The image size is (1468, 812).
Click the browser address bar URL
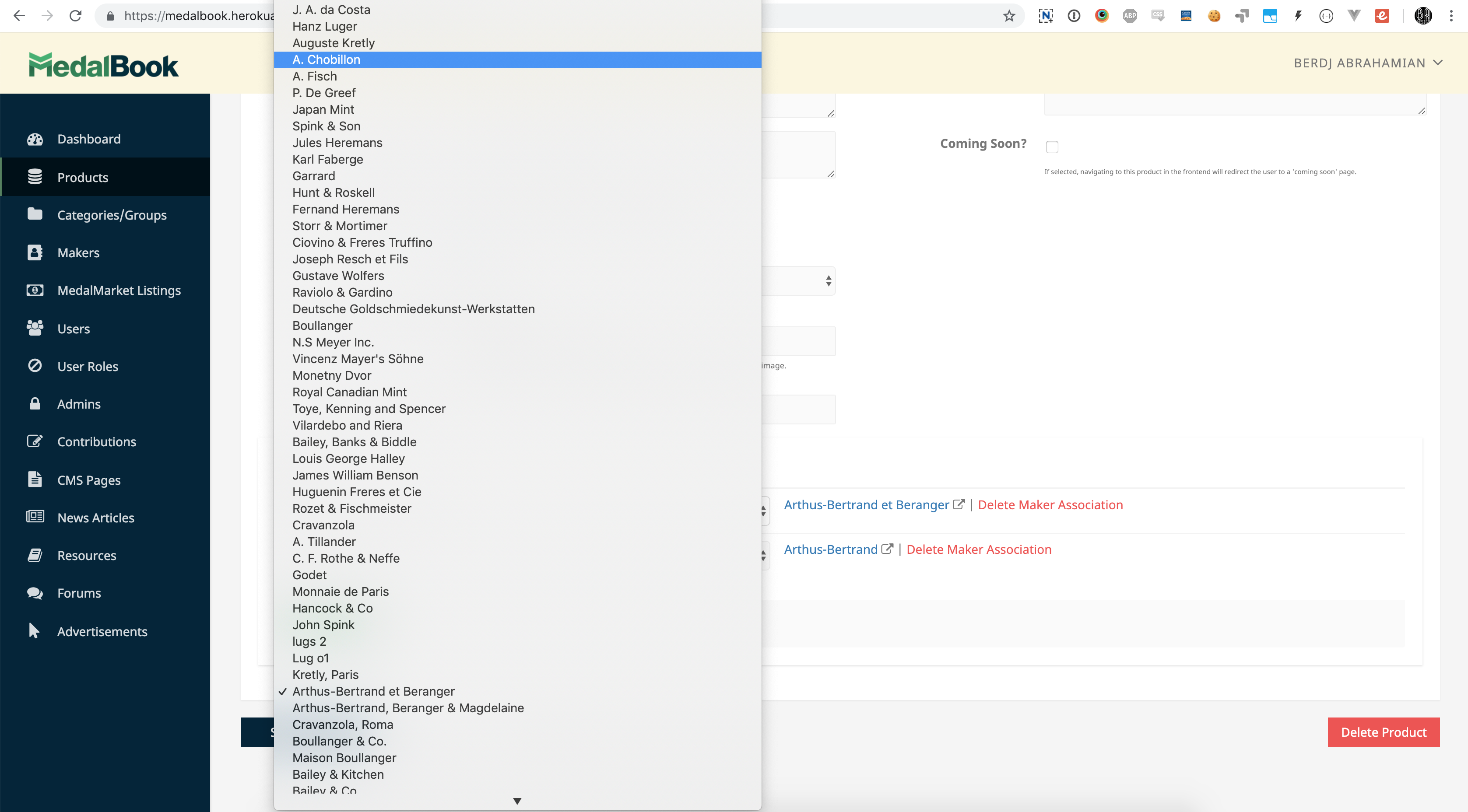(x=200, y=16)
